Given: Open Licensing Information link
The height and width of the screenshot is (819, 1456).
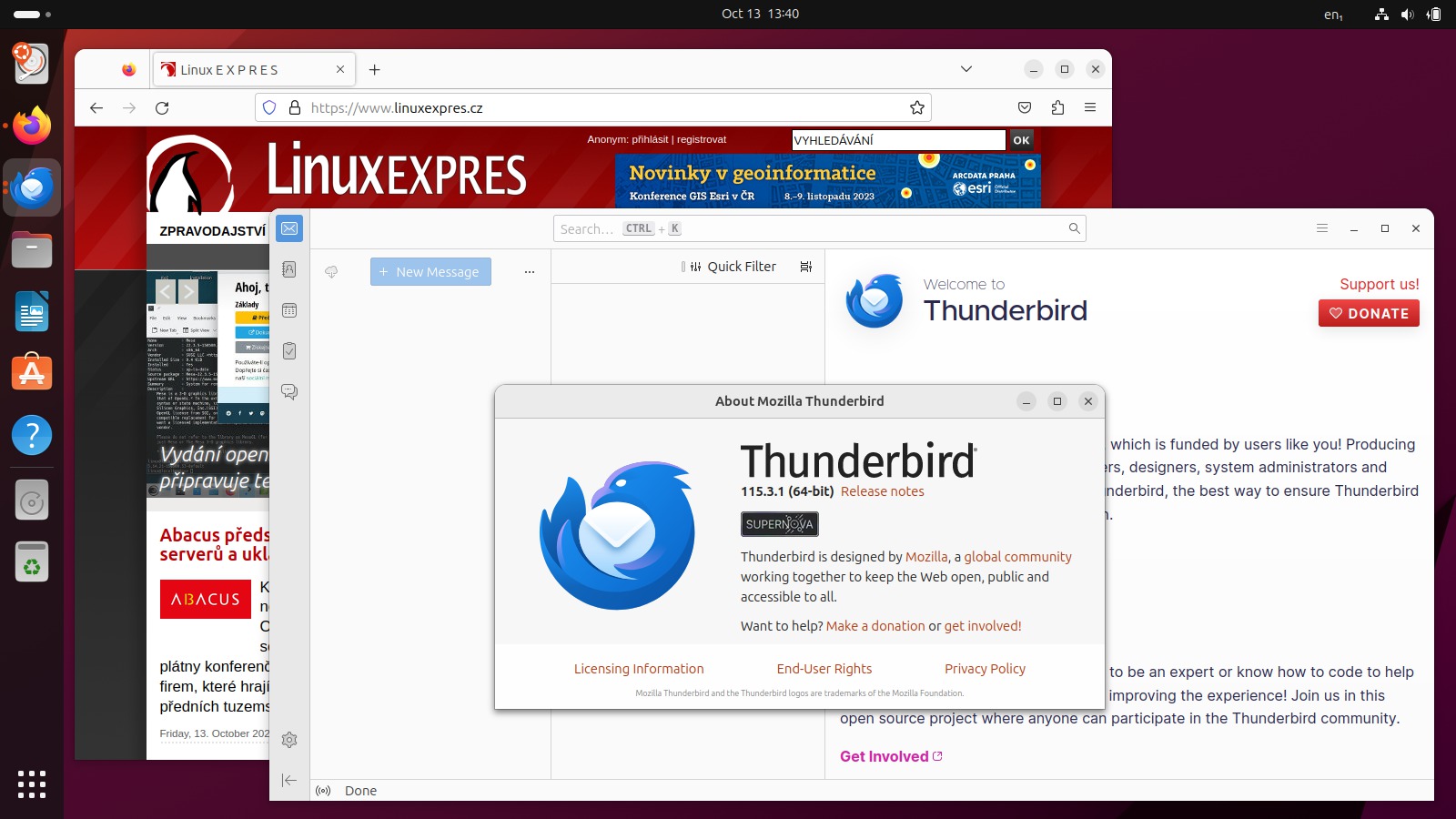Looking at the screenshot, I should (x=639, y=669).
